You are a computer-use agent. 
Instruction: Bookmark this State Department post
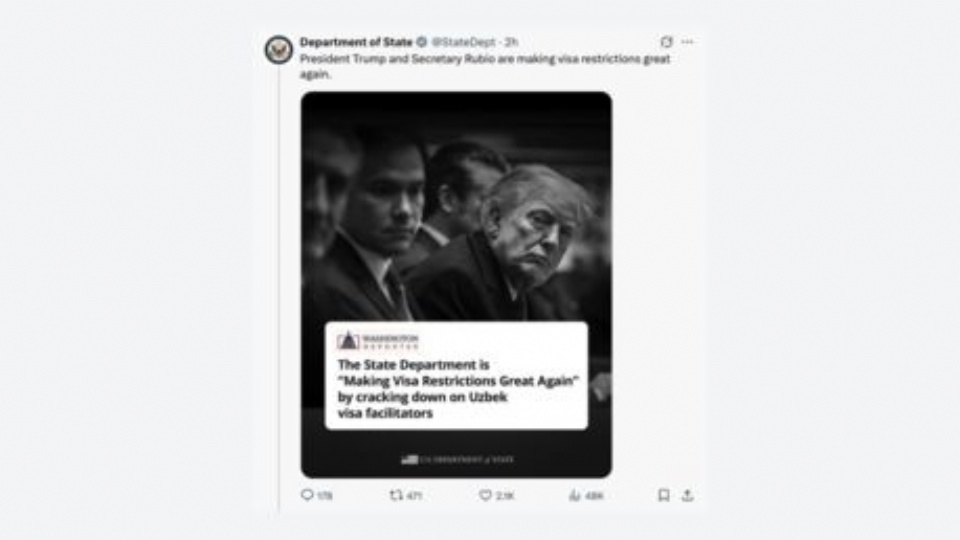click(x=664, y=495)
